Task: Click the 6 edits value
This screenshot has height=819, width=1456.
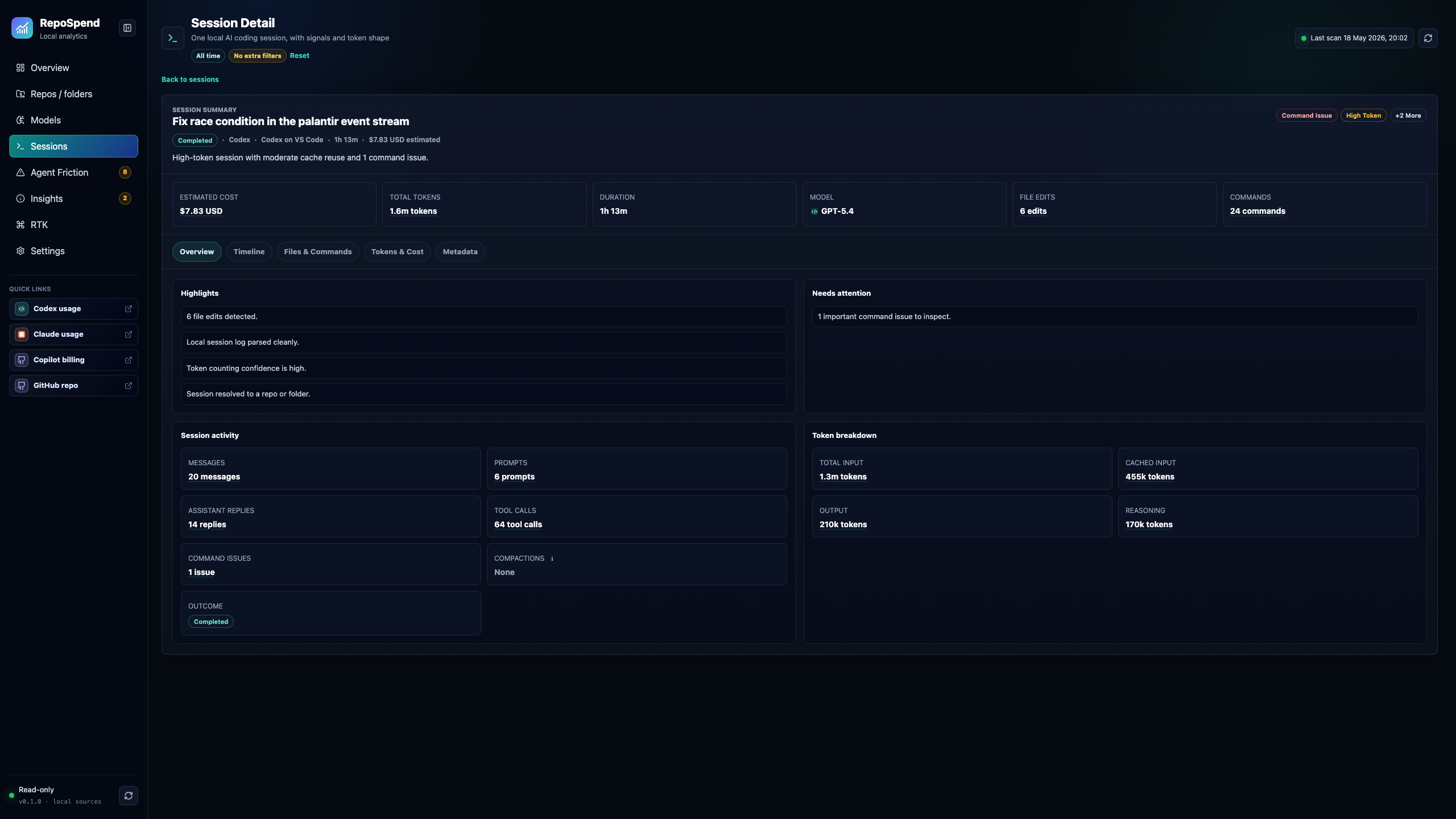Action: coord(1033,211)
